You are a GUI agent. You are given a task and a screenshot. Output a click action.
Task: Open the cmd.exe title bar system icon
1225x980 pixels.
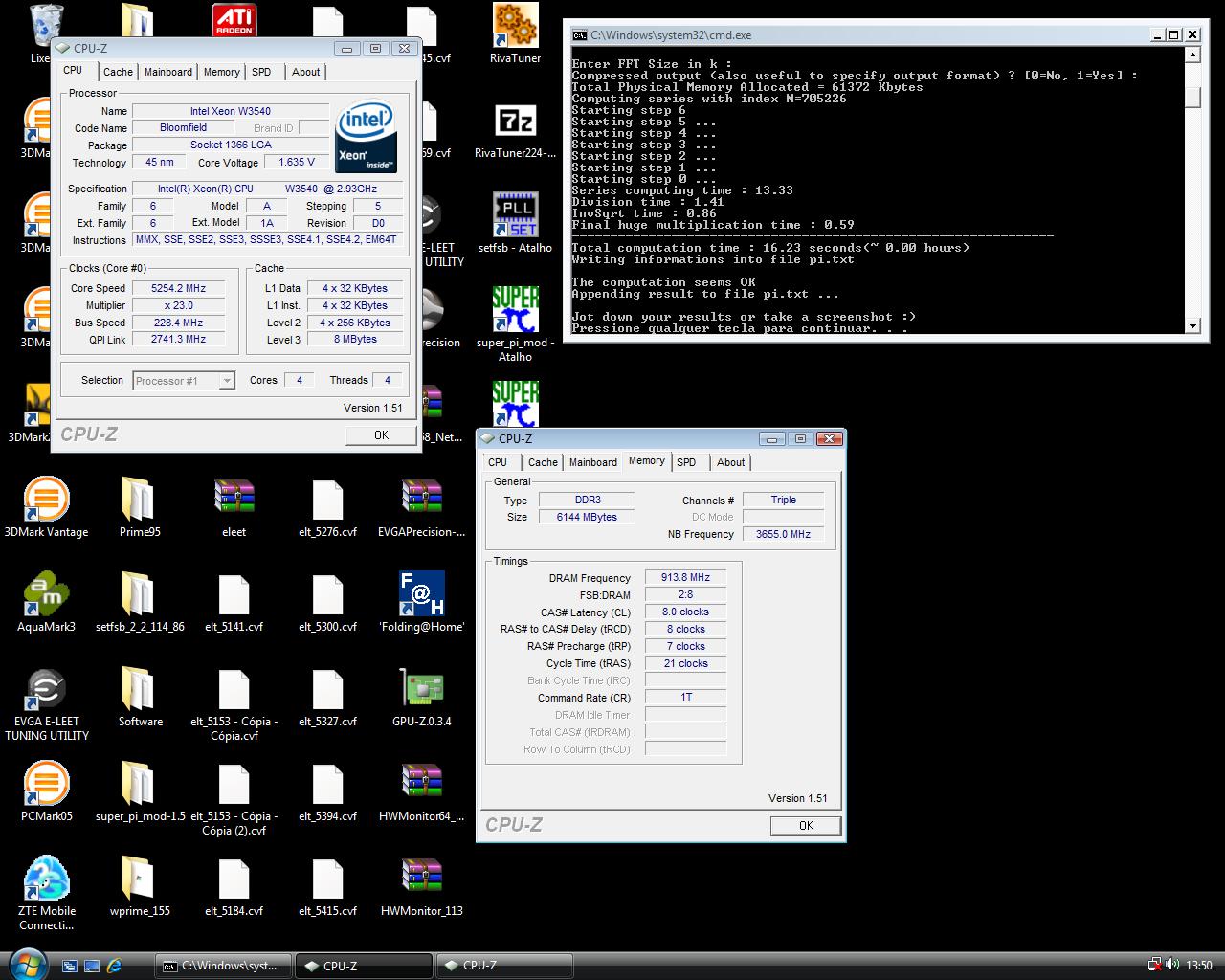click(579, 35)
